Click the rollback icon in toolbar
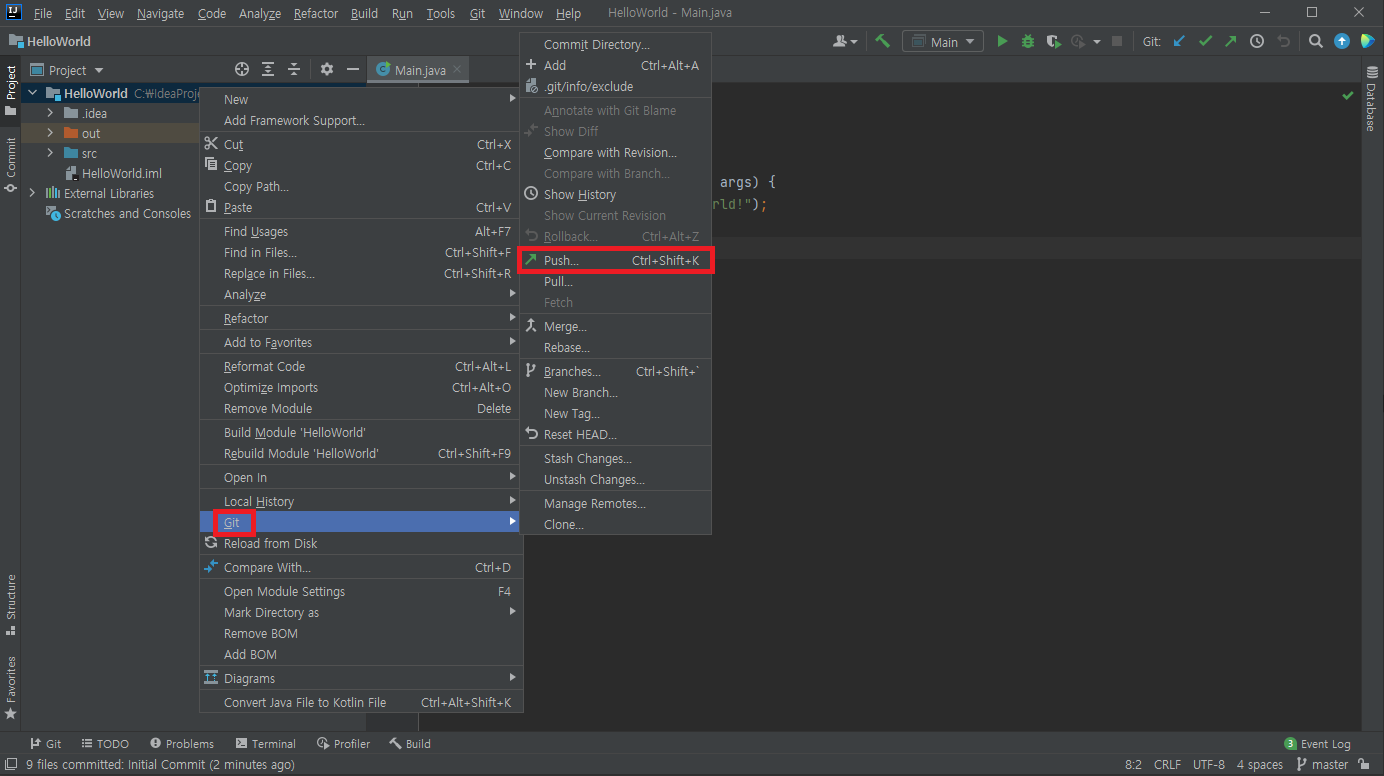This screenshot has width=1384, height=776. [1284, 41]
